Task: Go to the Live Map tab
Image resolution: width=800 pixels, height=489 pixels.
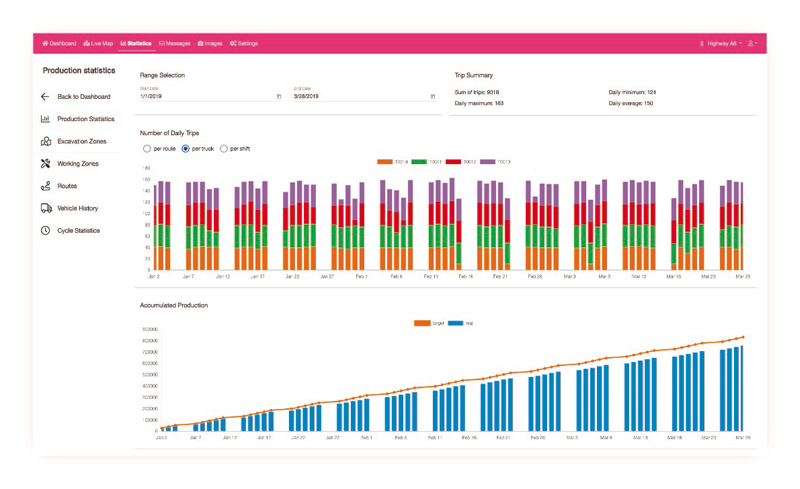Action: pyautogui.click(x=98, y=44)
